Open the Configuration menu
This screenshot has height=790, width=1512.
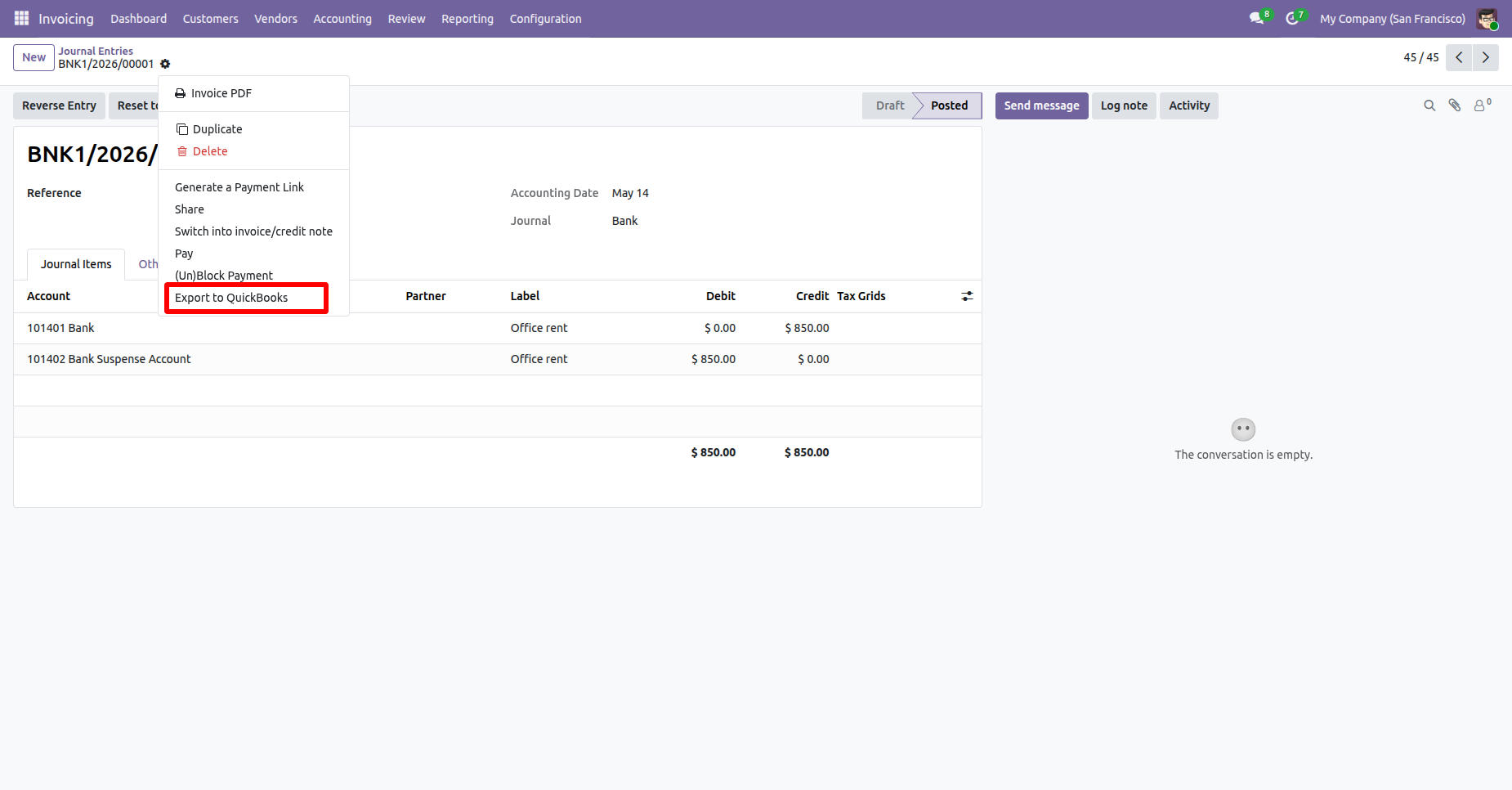(x=545, y=19)
